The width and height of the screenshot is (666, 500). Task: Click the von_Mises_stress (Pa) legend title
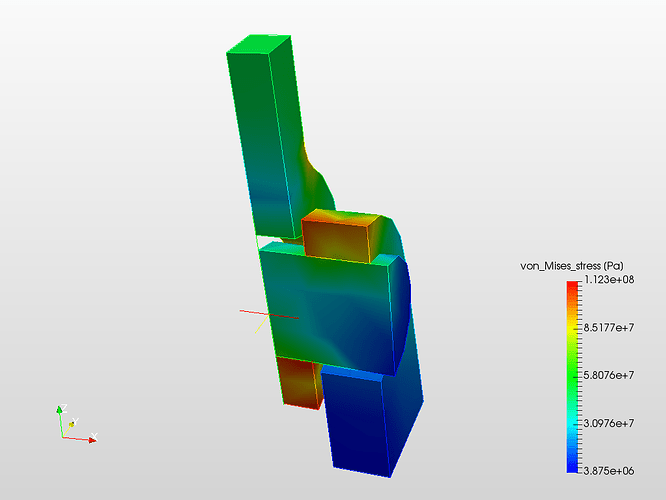pos(572,266)
